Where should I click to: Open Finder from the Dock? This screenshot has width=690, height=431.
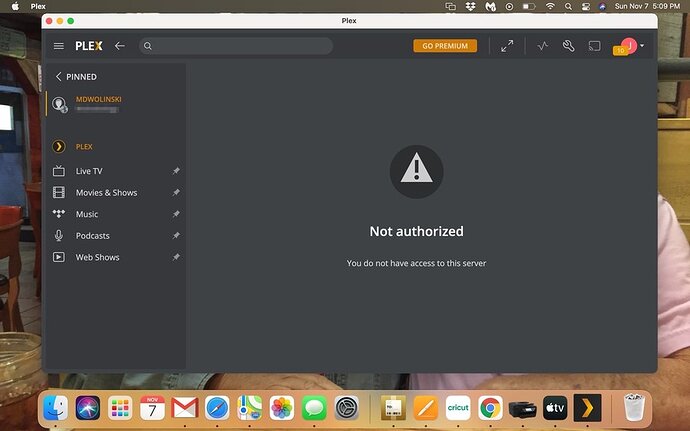[55, 408]
